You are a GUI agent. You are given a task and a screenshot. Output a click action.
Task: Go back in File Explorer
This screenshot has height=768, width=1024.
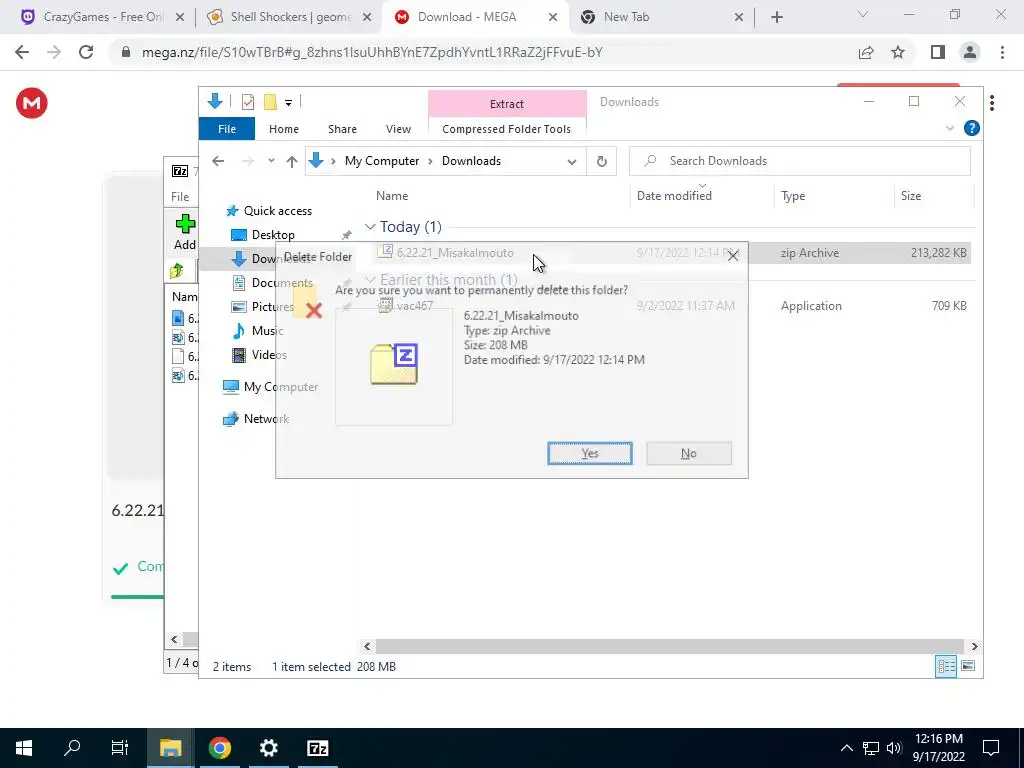pos(218,161)
